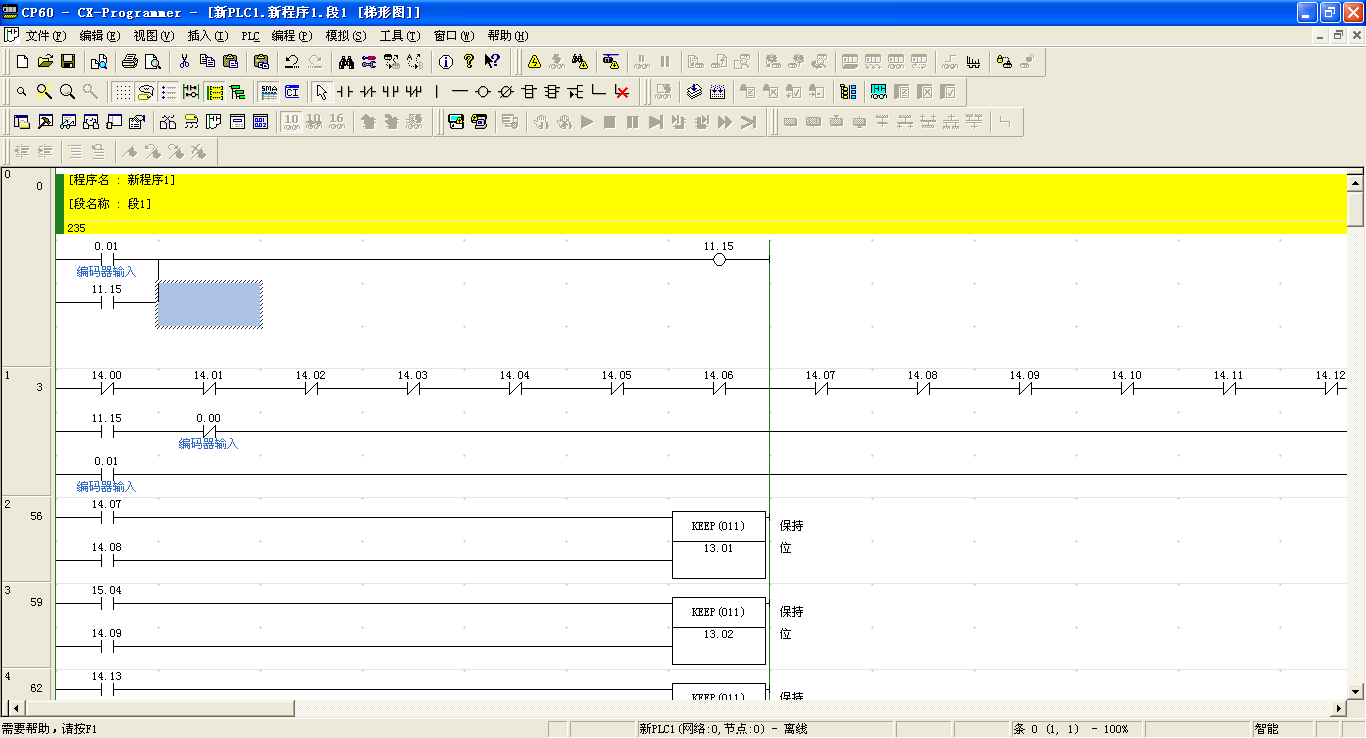This screenshot has width=1366, height=738.
Task: Click the red X delete line icon
Action: (622, 92)
